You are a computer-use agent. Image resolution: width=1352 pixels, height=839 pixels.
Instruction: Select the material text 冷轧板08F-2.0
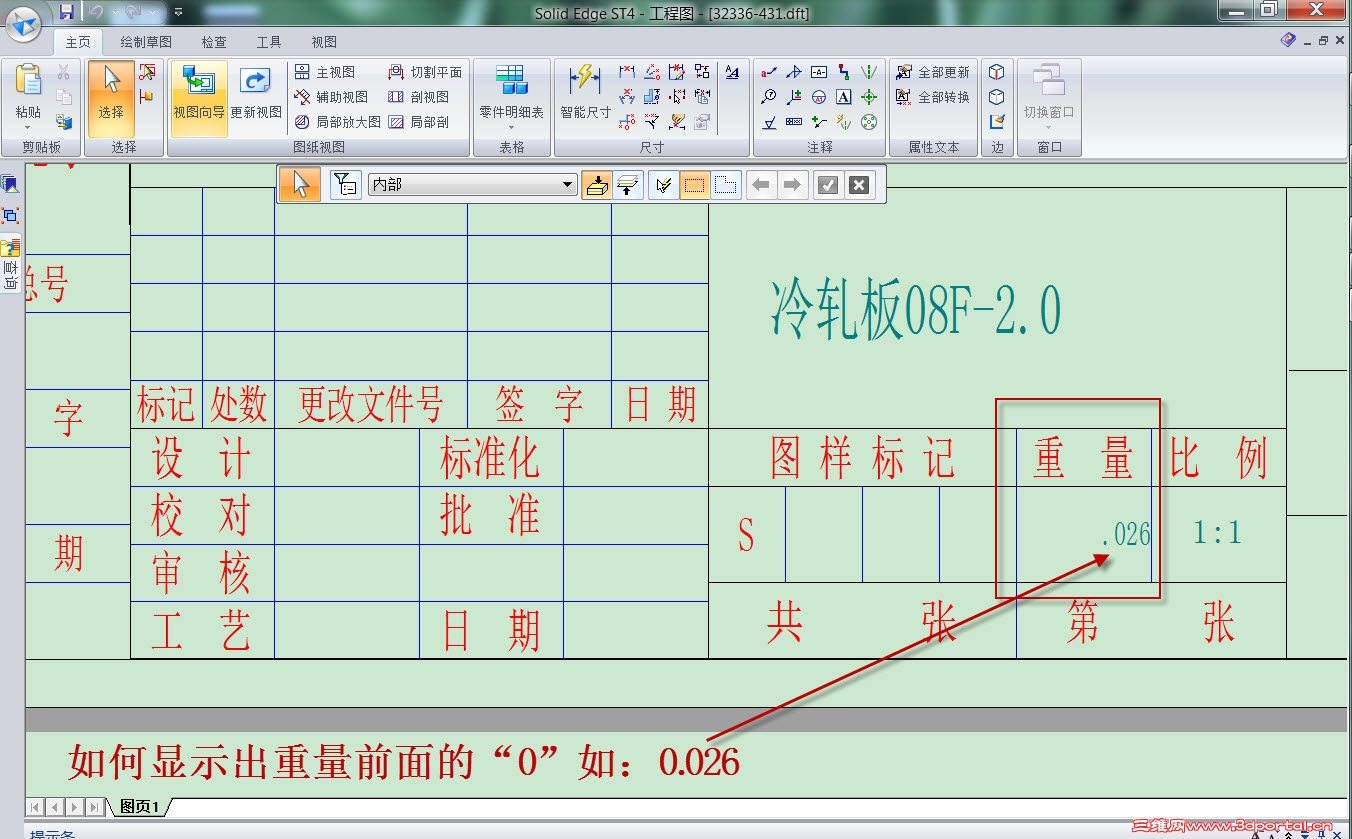(x=915, y=311)
